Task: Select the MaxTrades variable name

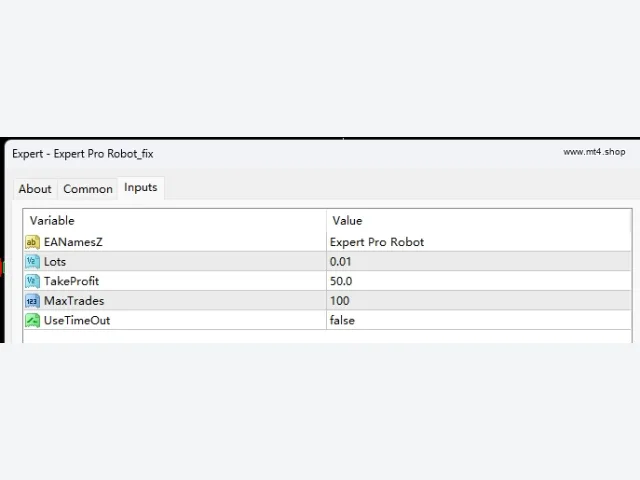Action: [x=74, y=301]
